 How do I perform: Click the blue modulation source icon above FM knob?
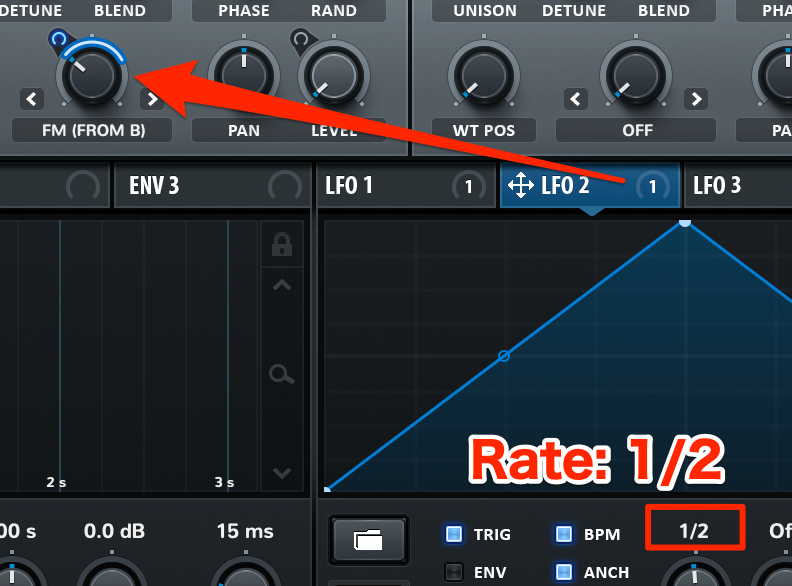59,39
